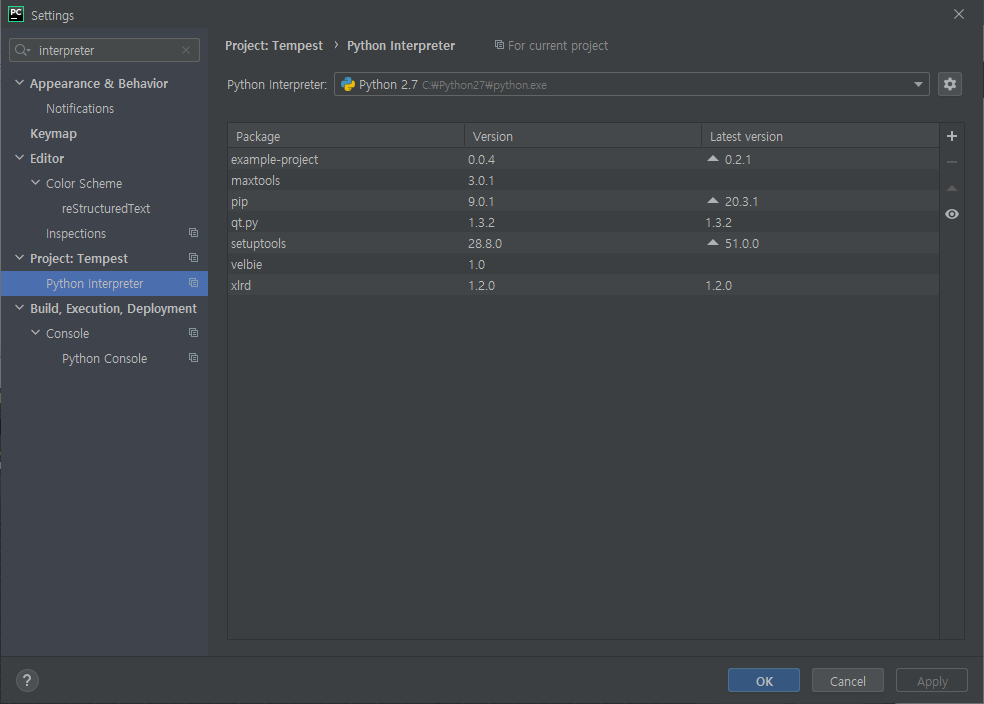Clear the search field with X icon
The height and width of the screenshot is (704, 984).
pyautogui.click(x=186, y=50)
